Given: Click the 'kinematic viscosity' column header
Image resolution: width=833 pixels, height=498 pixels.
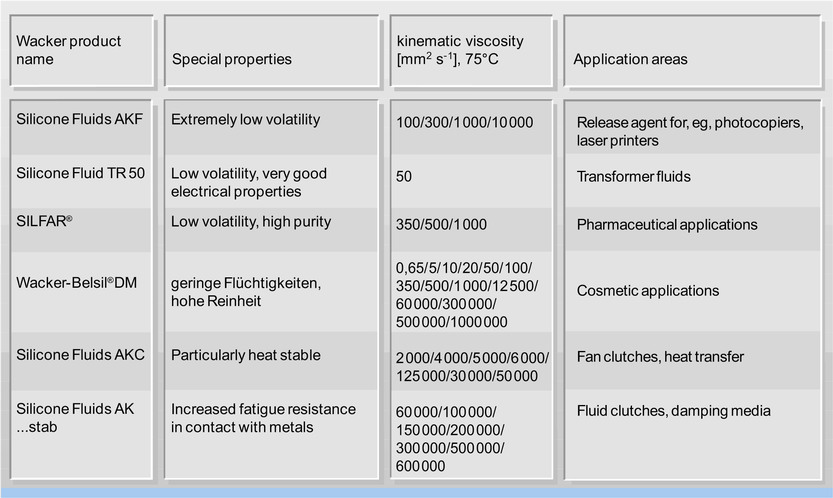Looking at the screenshot, I should point(471,50).
